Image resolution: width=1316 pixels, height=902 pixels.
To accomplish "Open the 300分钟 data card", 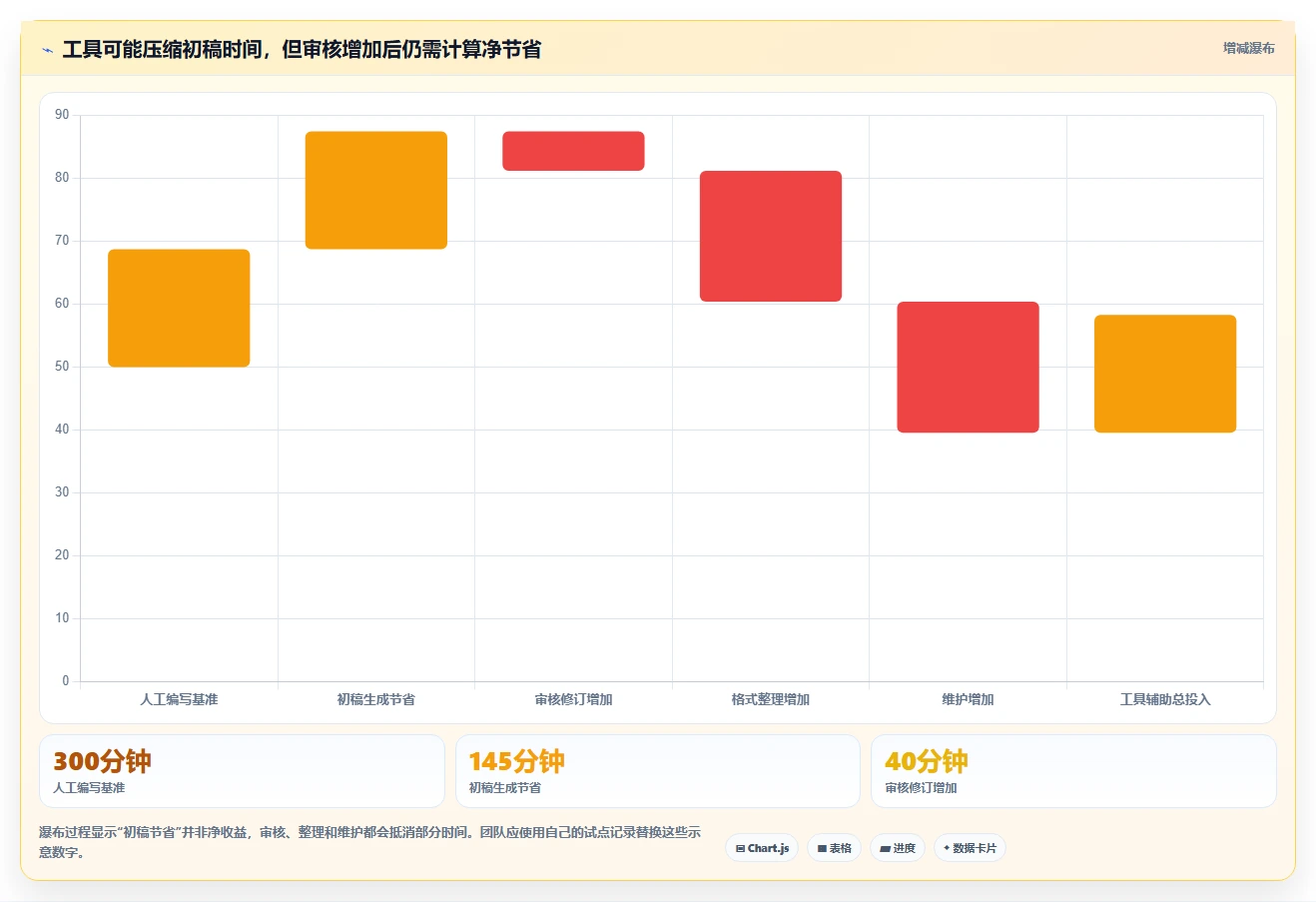I will pyautogui.click(x=242, y=771).
